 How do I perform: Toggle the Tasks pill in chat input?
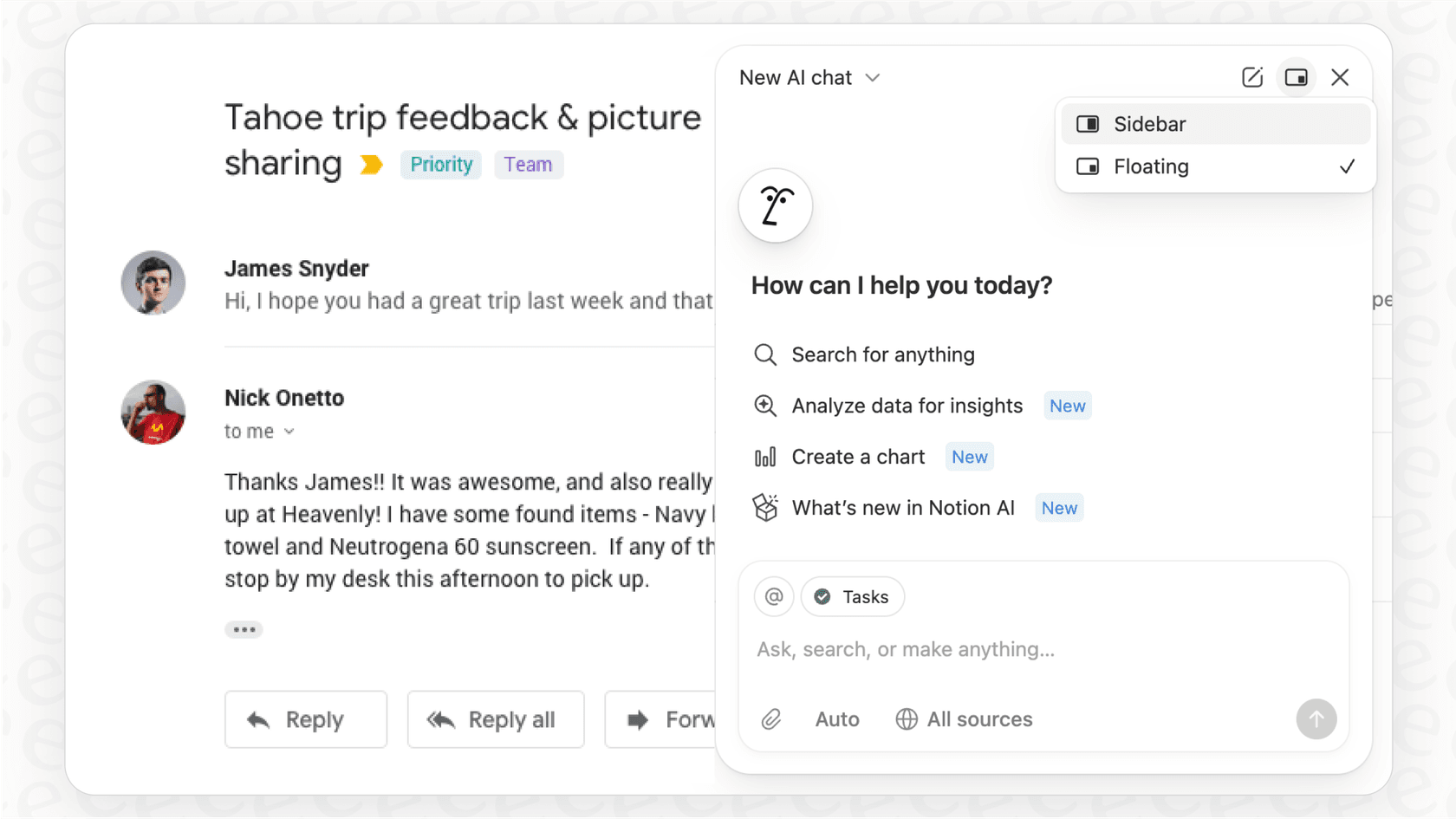coord(852,596)
